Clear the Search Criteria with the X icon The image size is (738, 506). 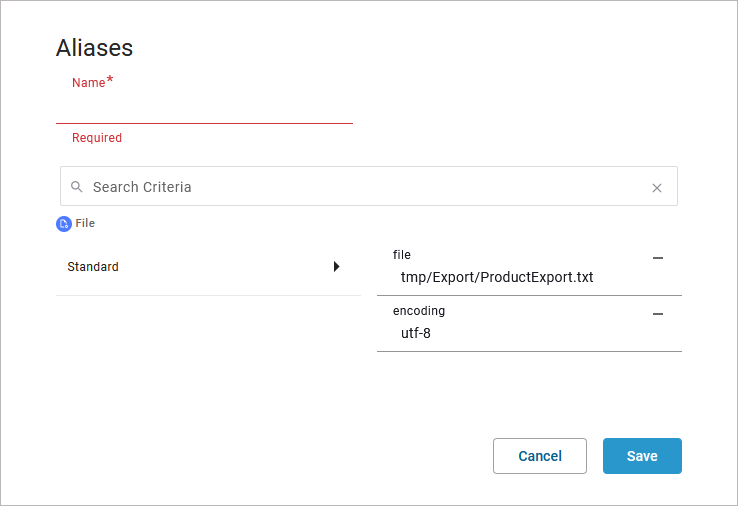point(657,188)
